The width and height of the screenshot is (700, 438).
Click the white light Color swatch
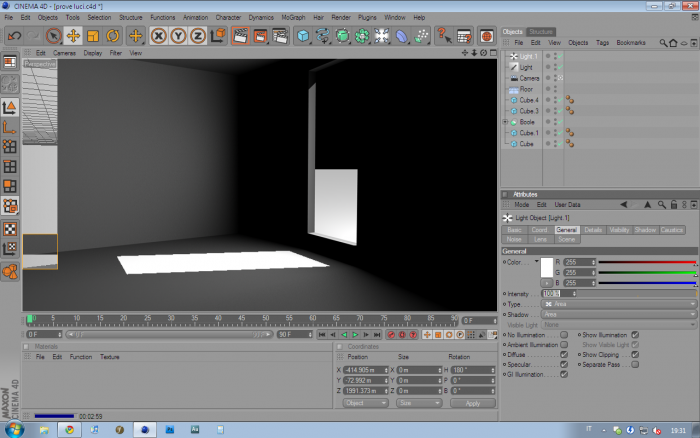point(547,267)
